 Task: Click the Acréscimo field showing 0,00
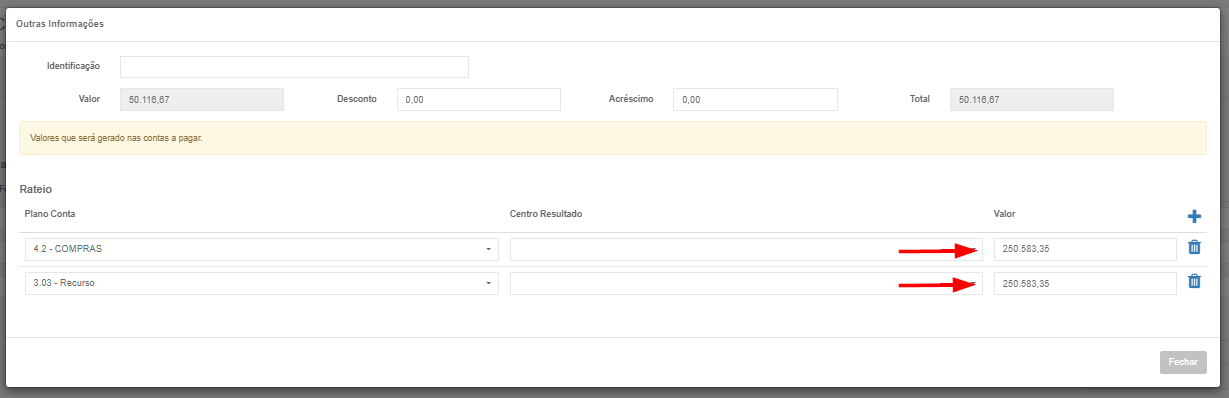[755, 100]
